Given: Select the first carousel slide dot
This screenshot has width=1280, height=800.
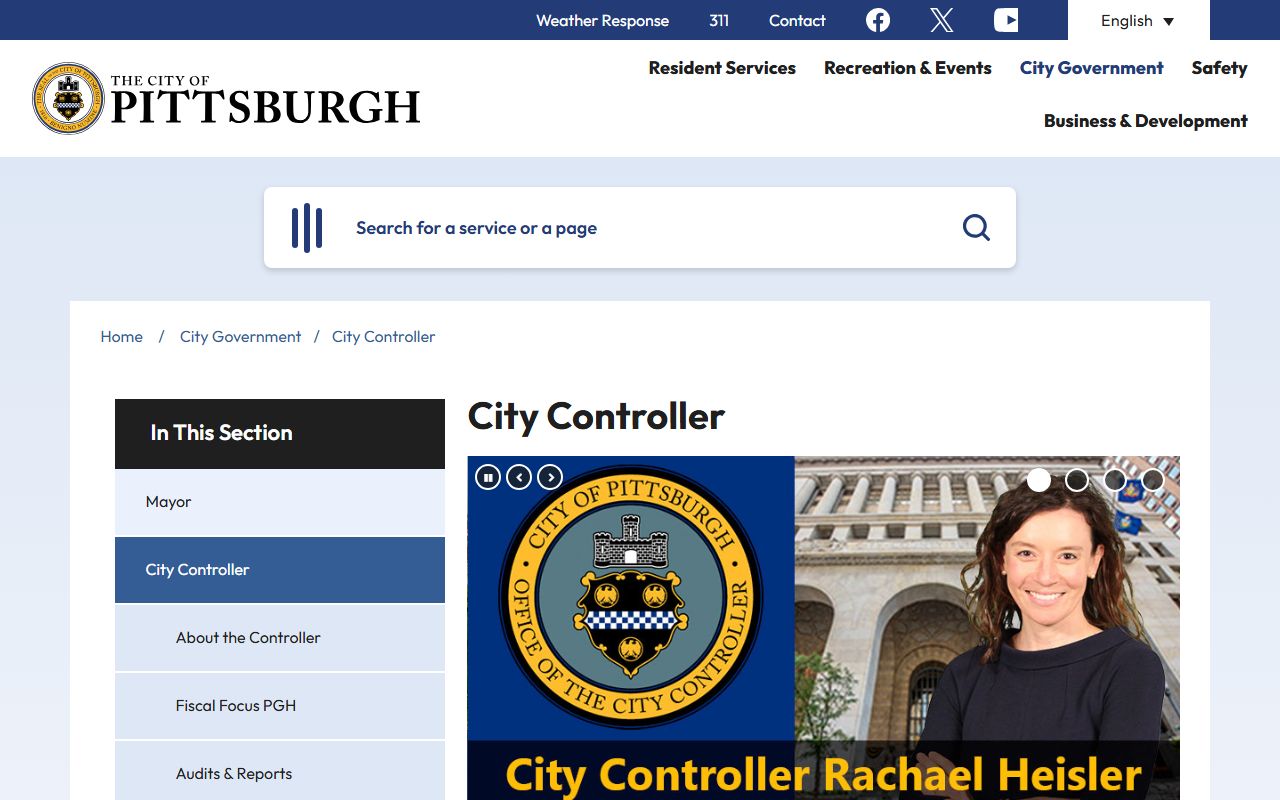Looking at the screenshot, I should coord(1039,480).
